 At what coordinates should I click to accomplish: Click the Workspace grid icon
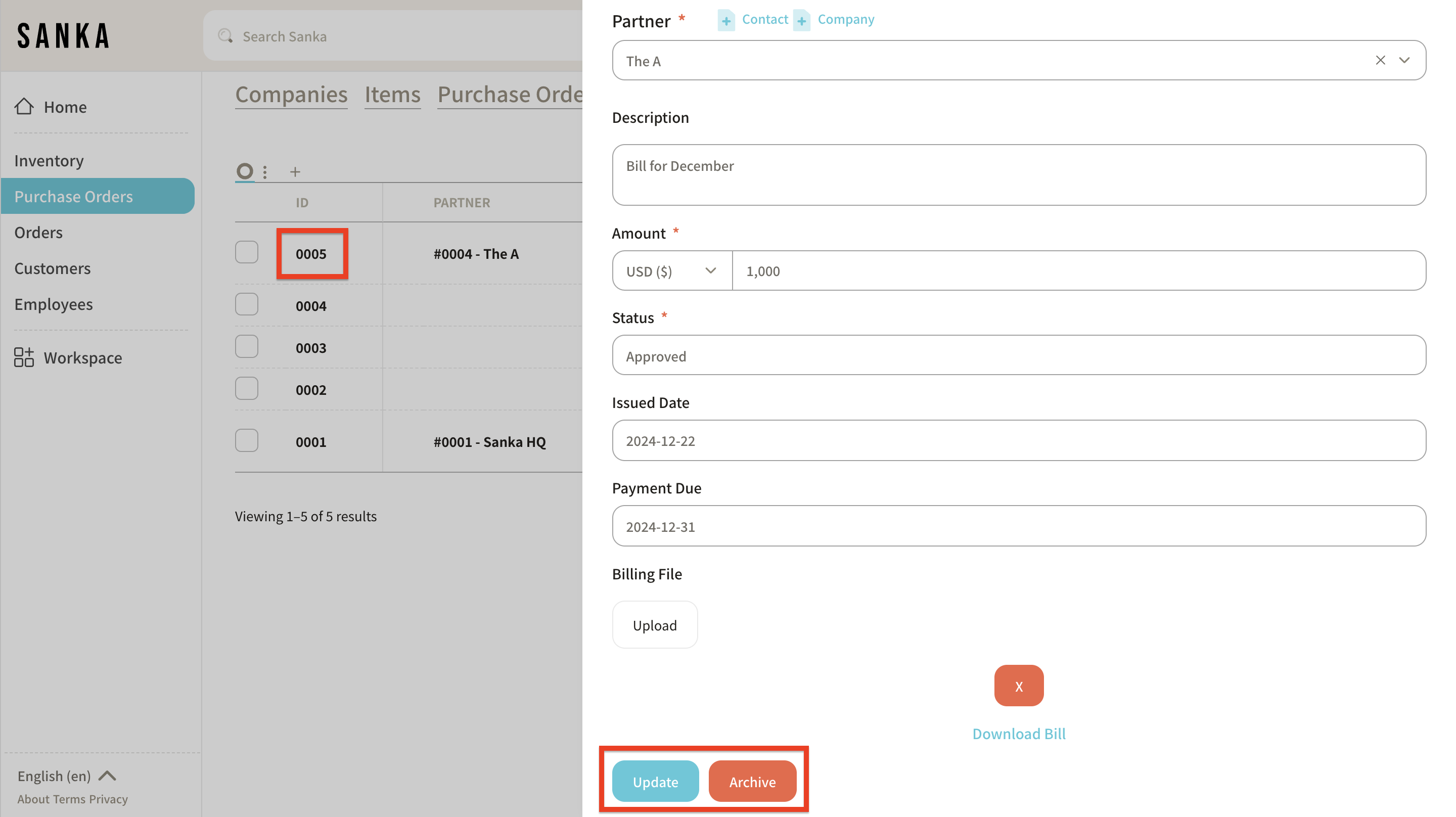click(x=24, y=357)
